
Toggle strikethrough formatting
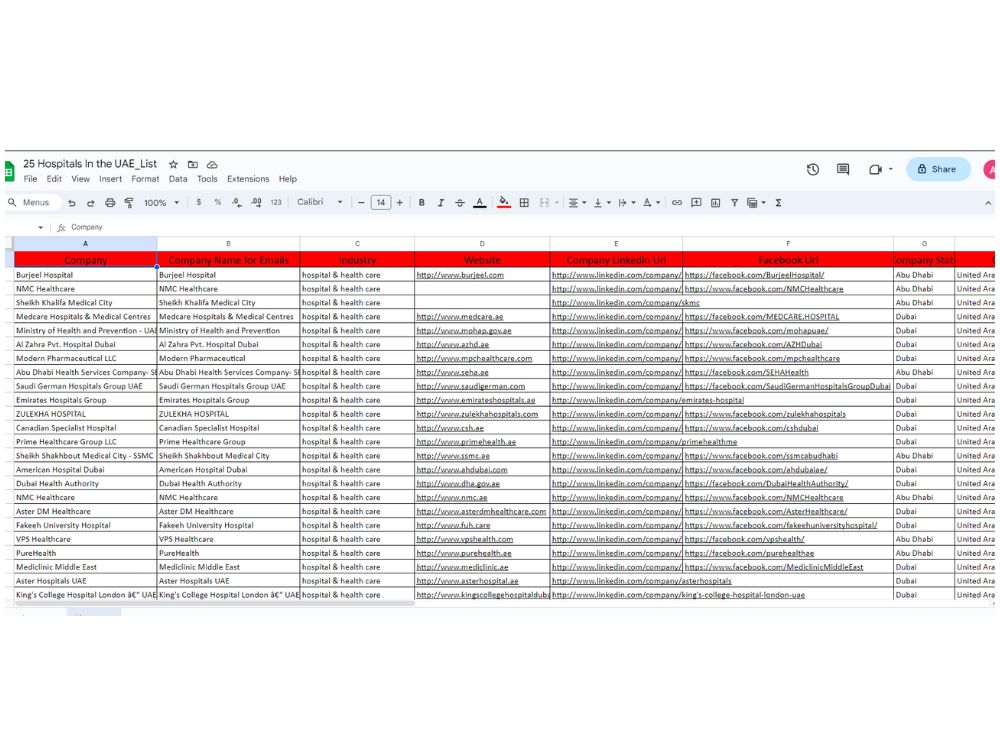click(x=460, y=203)
